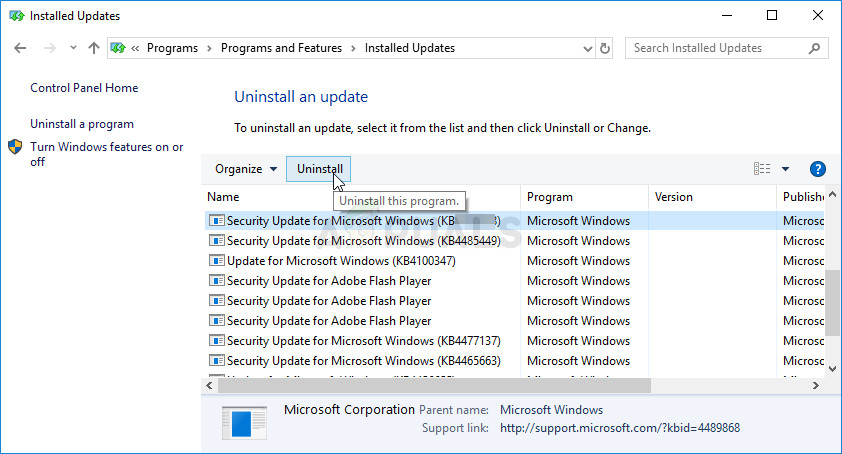Open the Control Panel Home link
The image size is (842, 454).
click(84, 88)
